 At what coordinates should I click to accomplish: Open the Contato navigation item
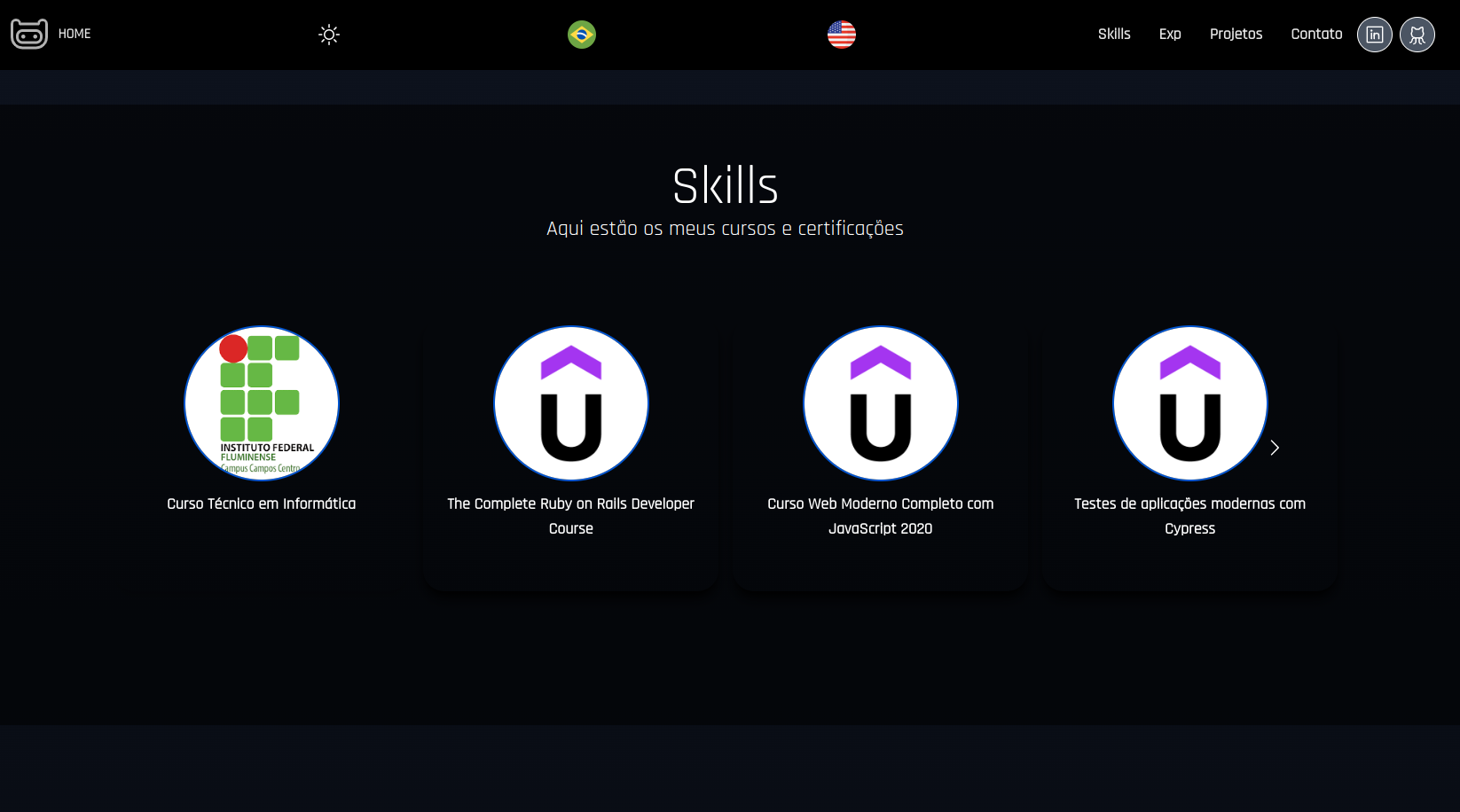point(1316,34)
